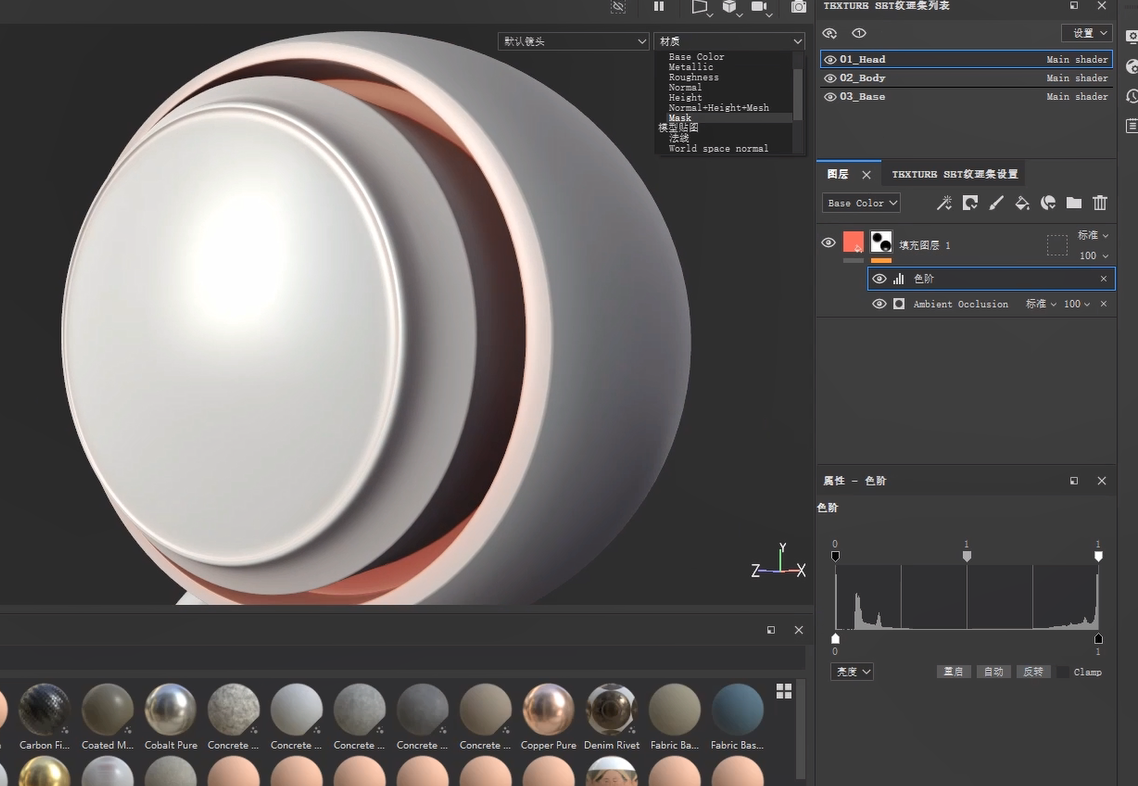Select the Ambient Occlusion effect row
This screenshot has height=786, width=1138.
pyautogui.click(x=991, y=304)
